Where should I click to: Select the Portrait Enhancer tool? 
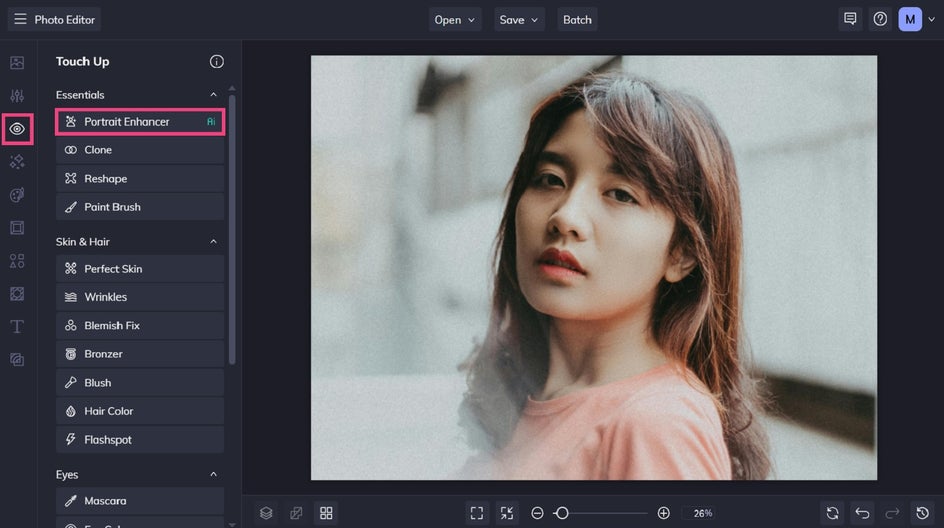pyautogui.click(x=140, y=122)
